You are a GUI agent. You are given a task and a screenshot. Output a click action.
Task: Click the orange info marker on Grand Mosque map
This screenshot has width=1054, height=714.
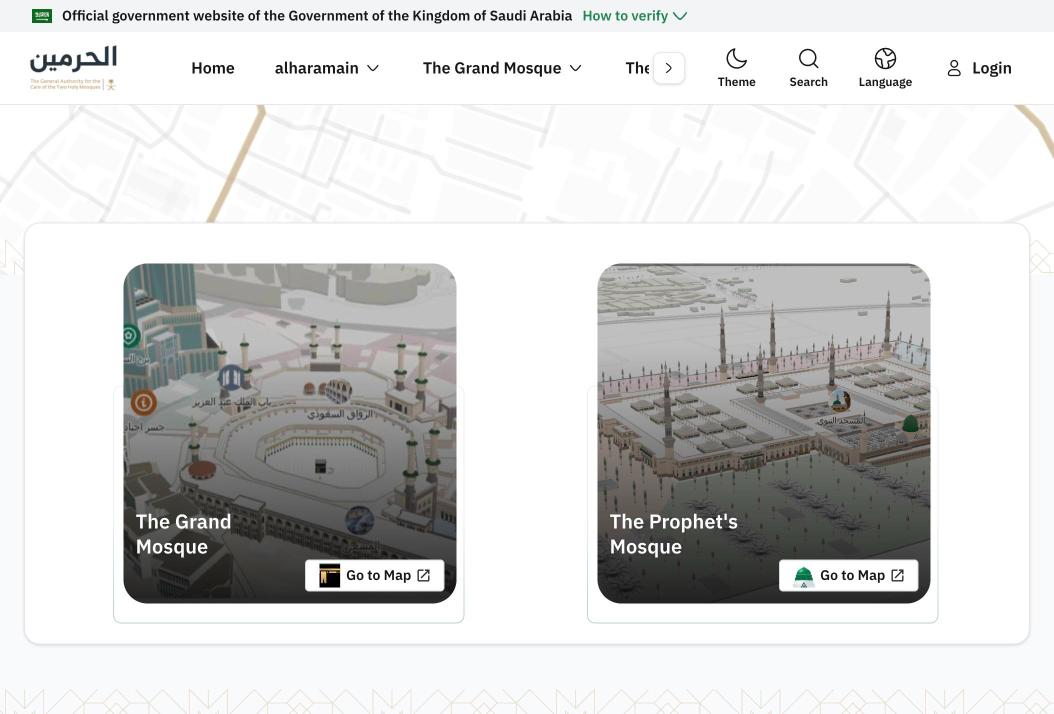tap(143, 403)
